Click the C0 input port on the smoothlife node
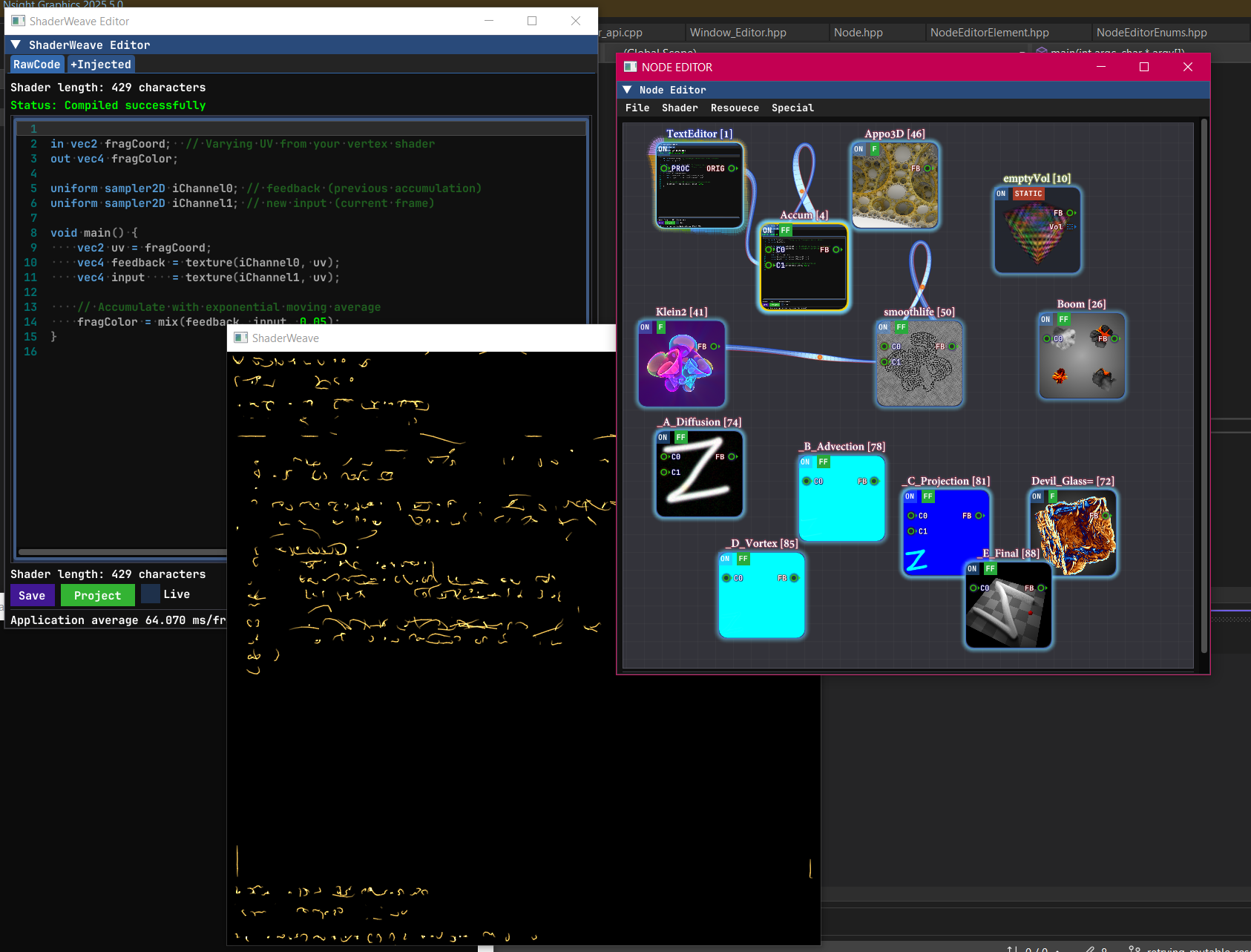This screenshot has width=1251, height=952. [884, 346]
